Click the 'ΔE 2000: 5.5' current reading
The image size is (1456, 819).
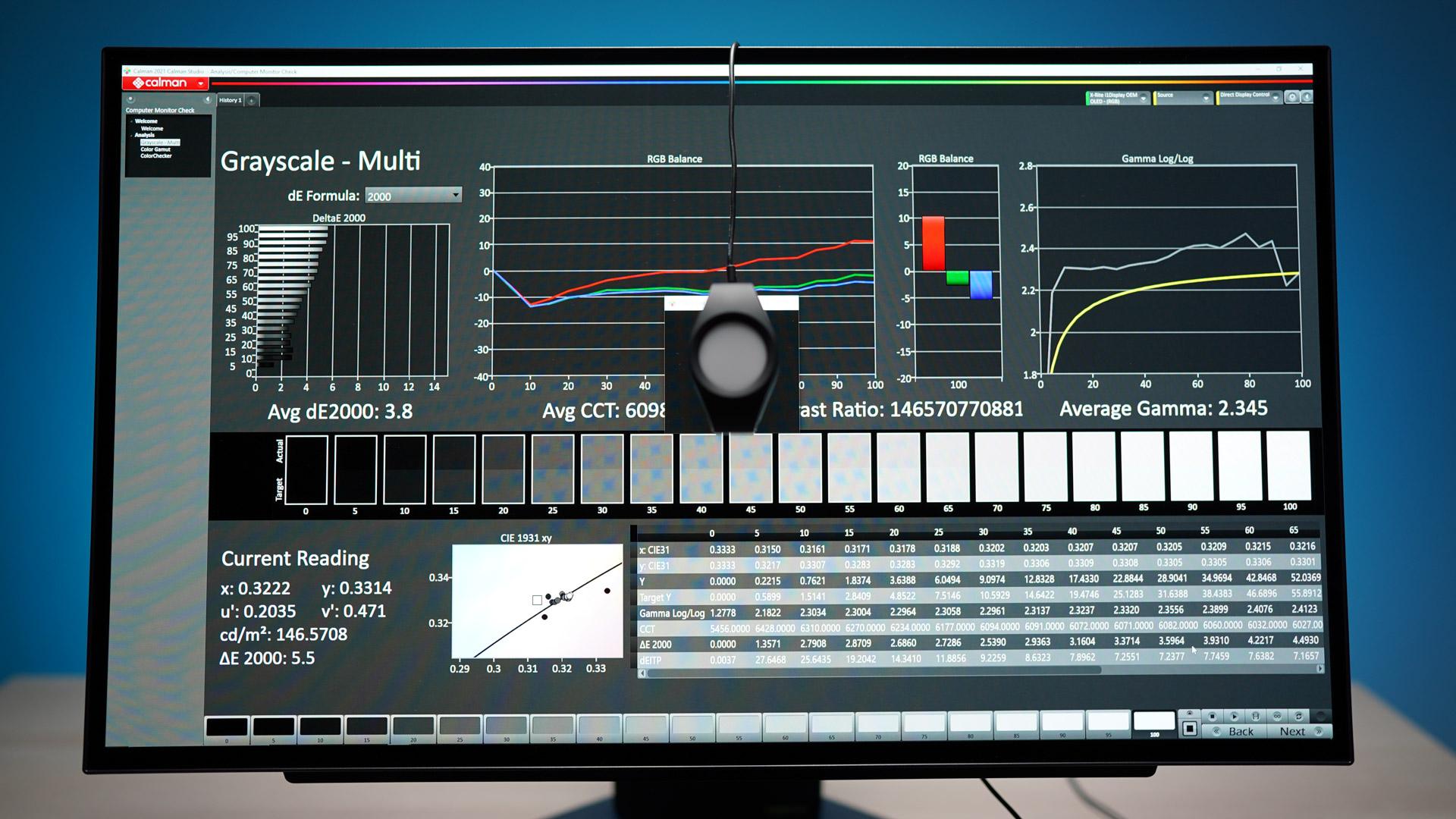click(x=267, y=658)
